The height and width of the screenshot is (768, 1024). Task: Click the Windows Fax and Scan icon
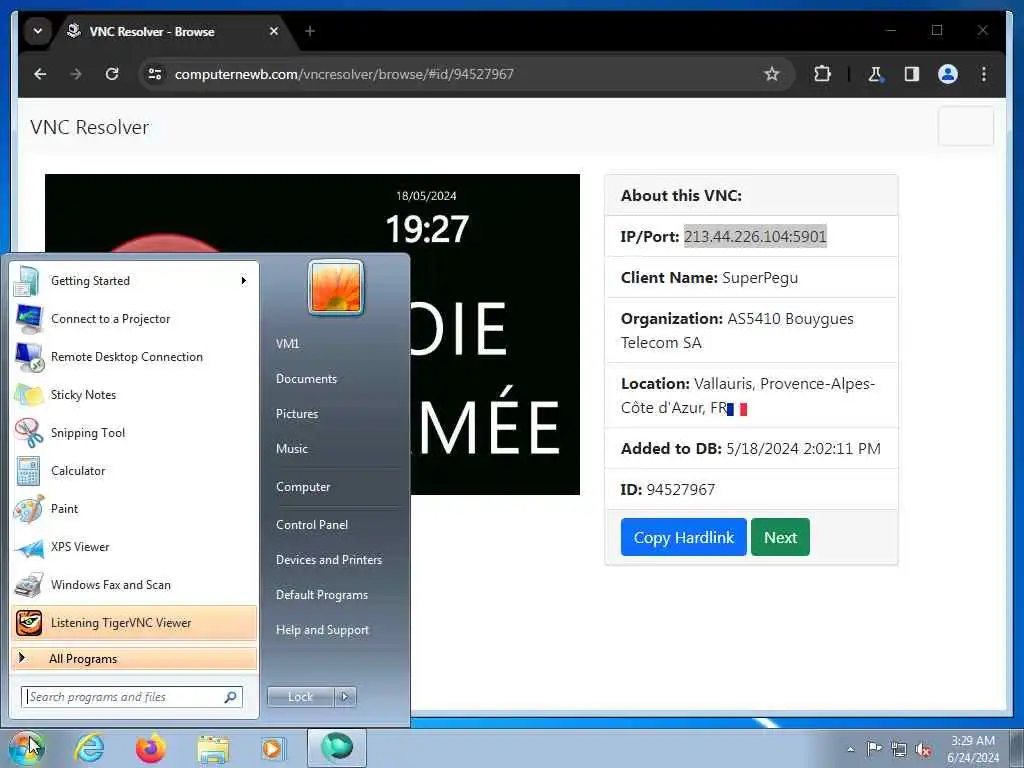(x=29, y=585)
